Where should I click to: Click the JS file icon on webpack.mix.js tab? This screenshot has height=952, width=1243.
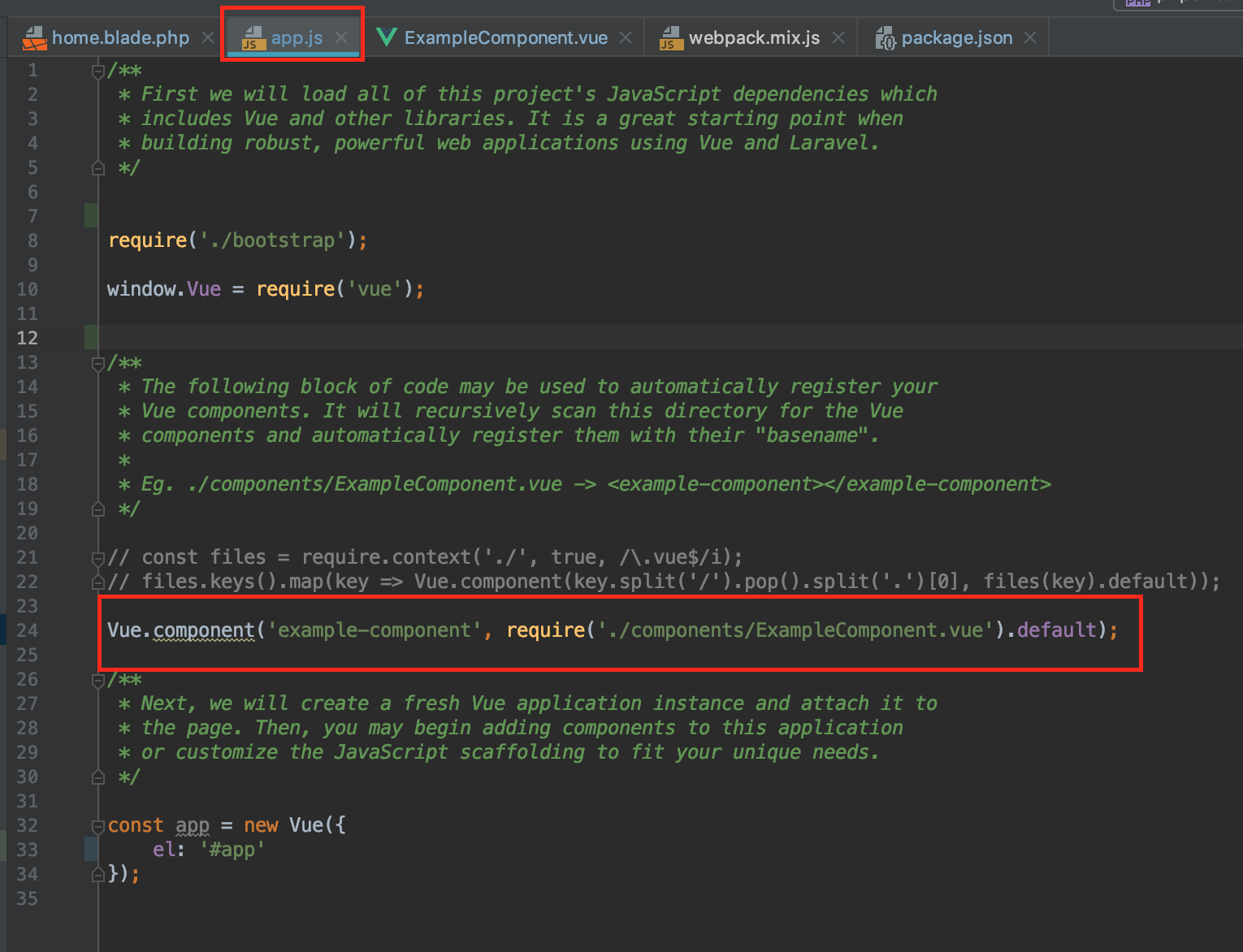click(671, 38)
